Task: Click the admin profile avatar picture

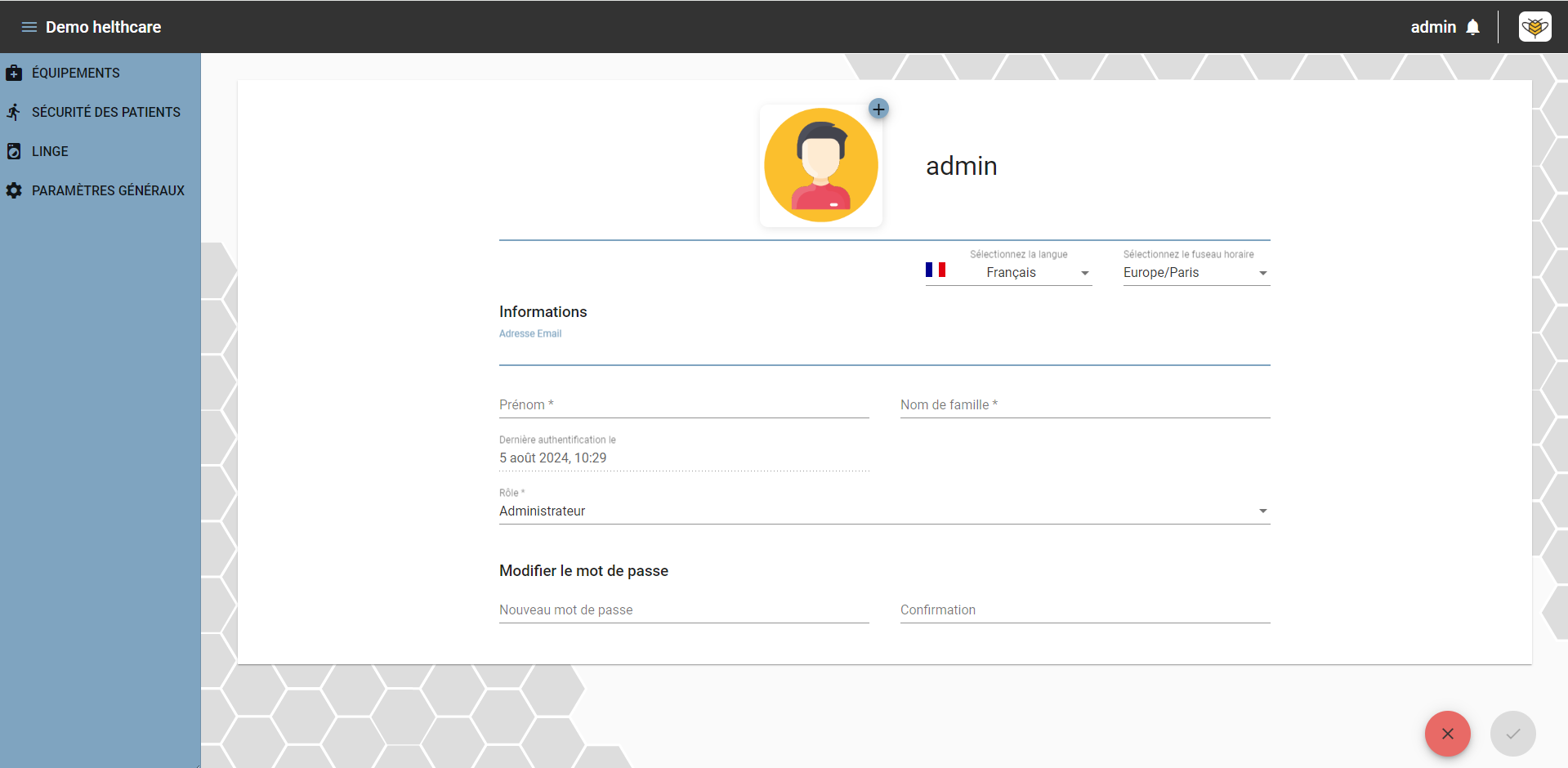Action: pyautogui.click(x=821, y=165)
